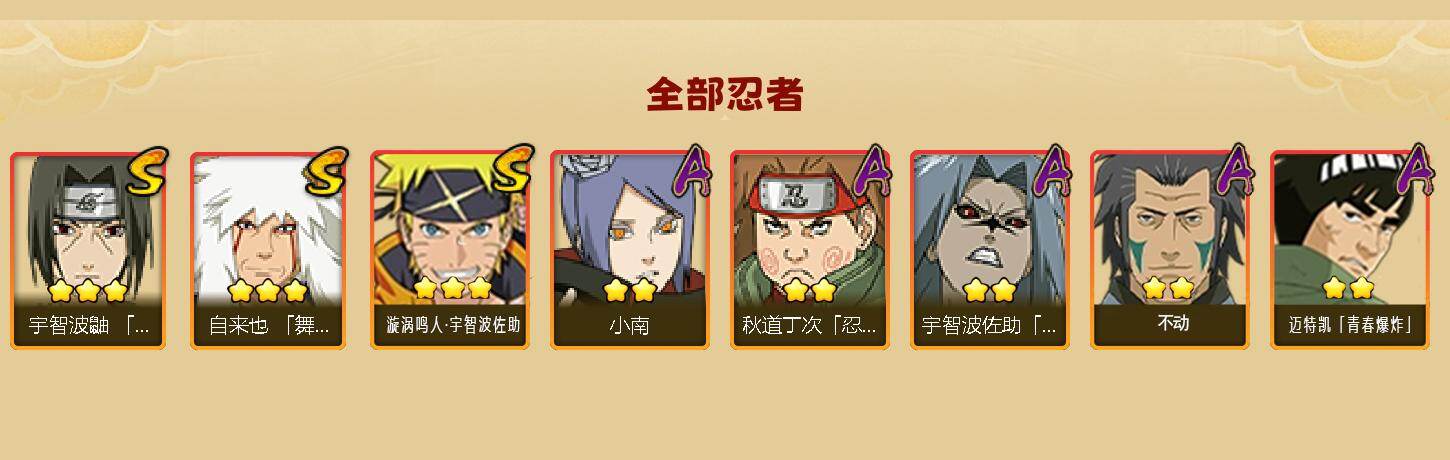Click the A rank badge on 秋道丁次
The width and height of the screenshot is (1450, 460).
tap(871, 169)
